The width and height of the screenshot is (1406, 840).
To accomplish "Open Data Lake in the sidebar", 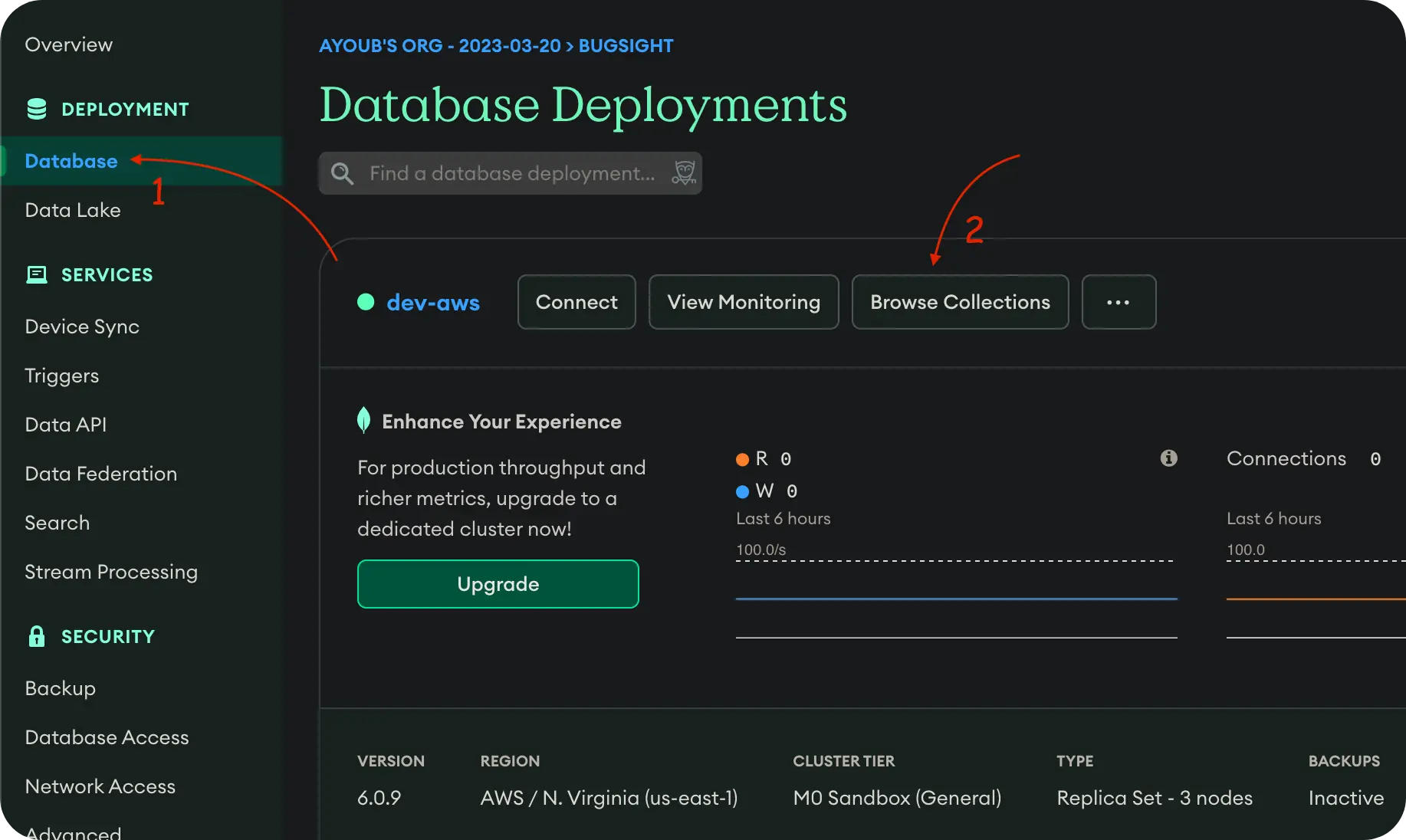I will click(73, 210).
